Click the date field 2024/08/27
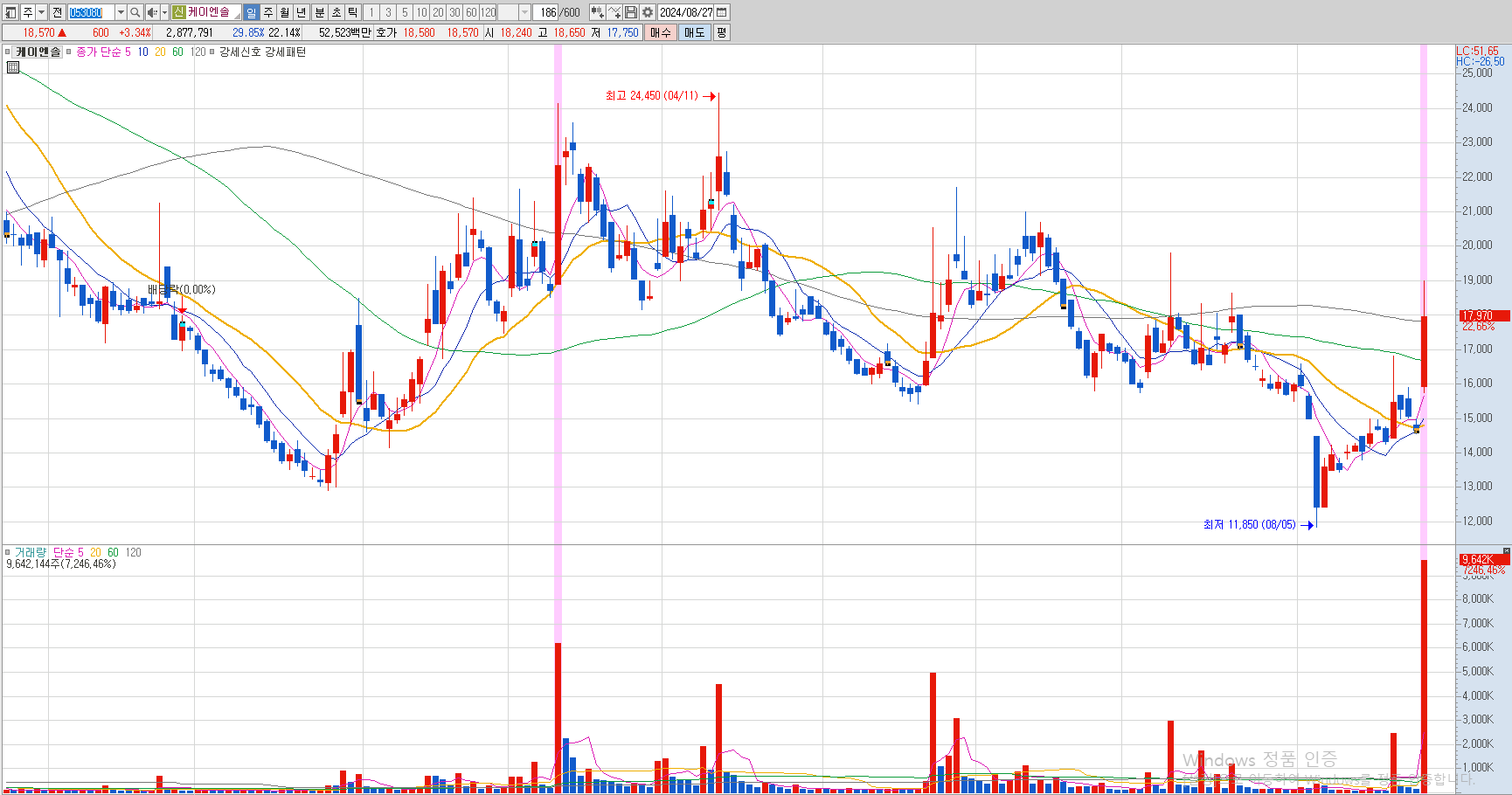This screenshot has width=1512, height=795. (x=686, y=12)
